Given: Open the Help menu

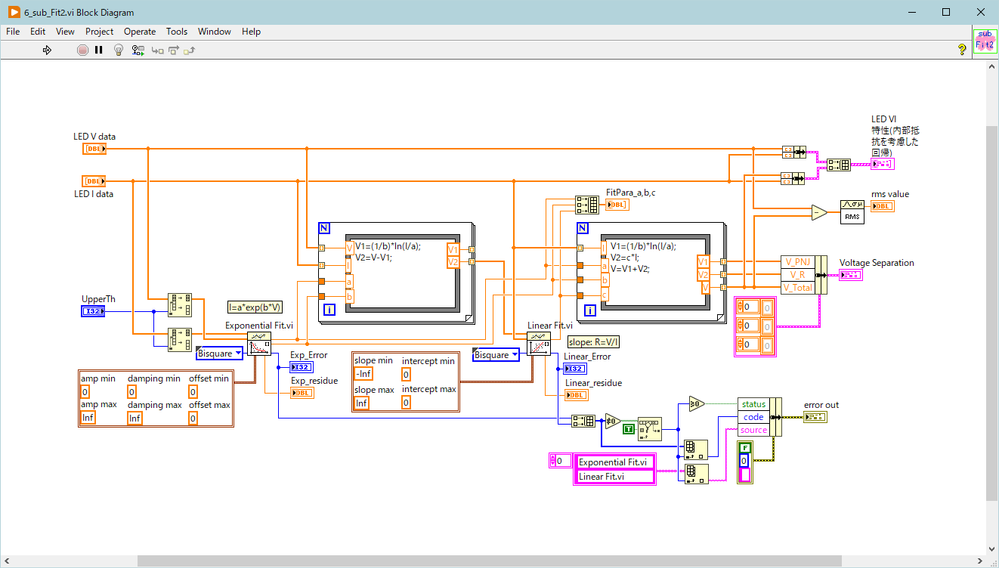Looking at the screenshot, I should tap(251, 31).
